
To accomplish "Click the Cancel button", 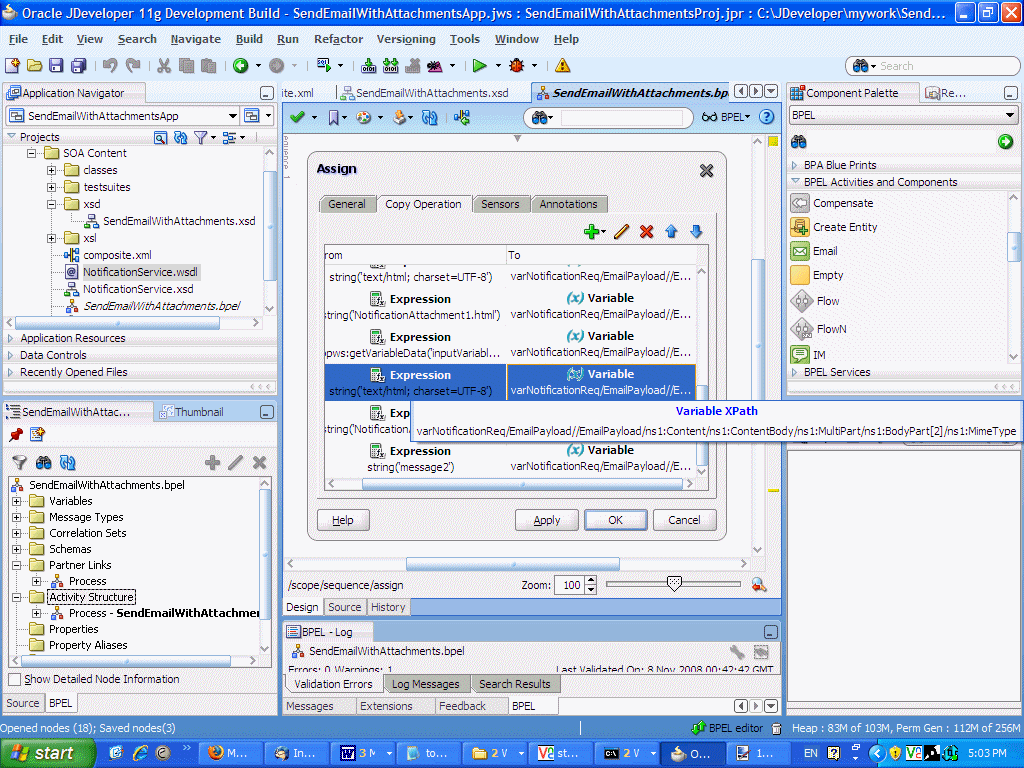I will [x=684, y=520].
